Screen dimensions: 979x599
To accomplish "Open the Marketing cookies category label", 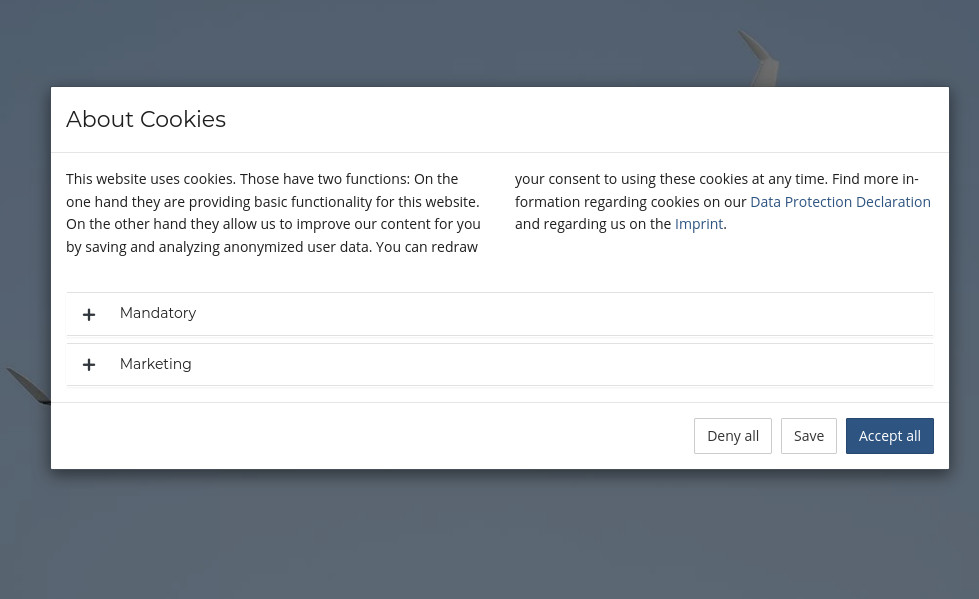I will (x=155, y=364).
